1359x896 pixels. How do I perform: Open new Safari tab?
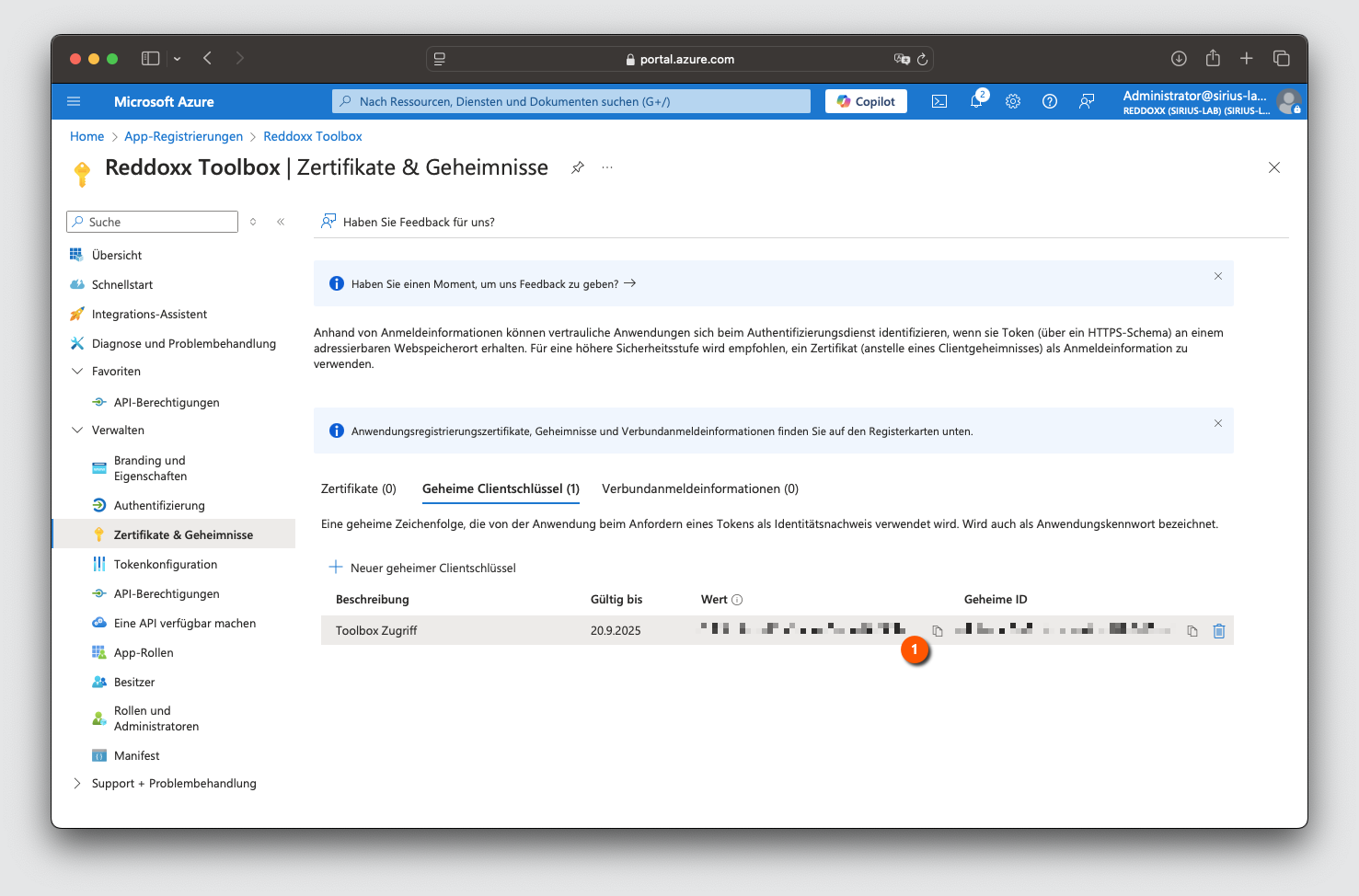tap(1247, 58)
